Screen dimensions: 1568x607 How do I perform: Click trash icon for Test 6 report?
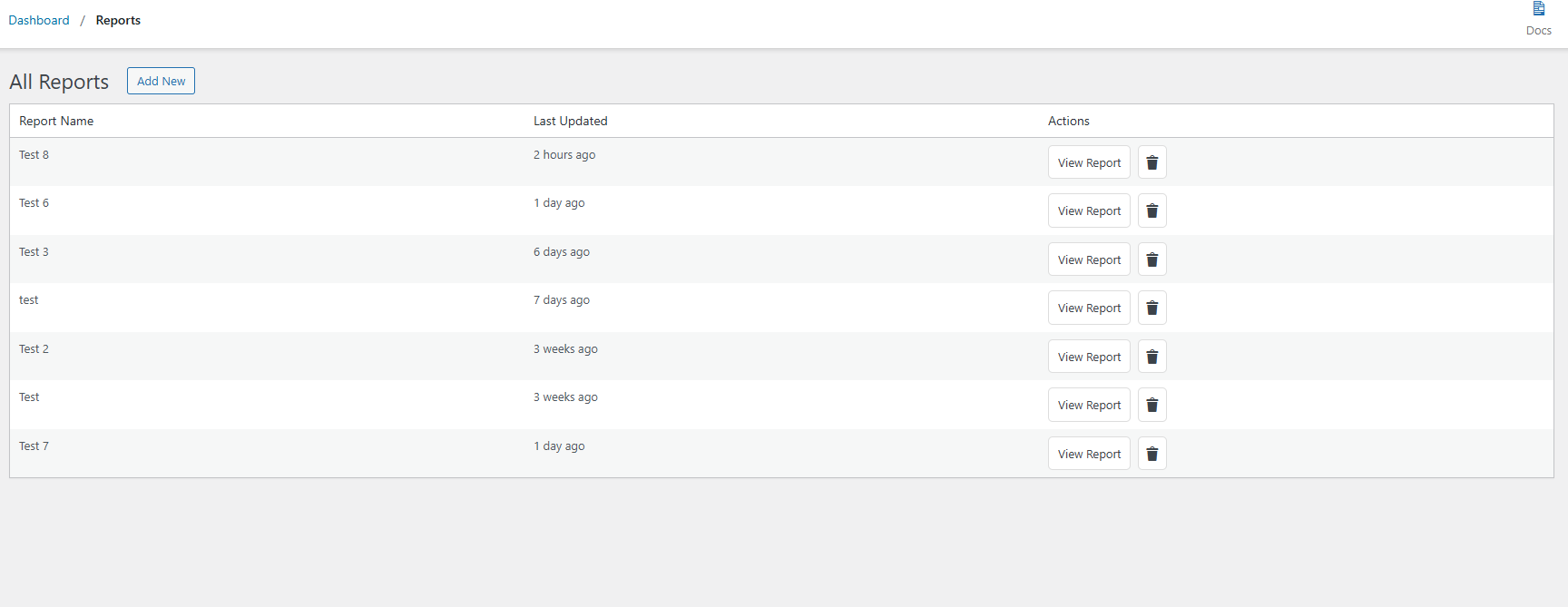[1151, 210]
